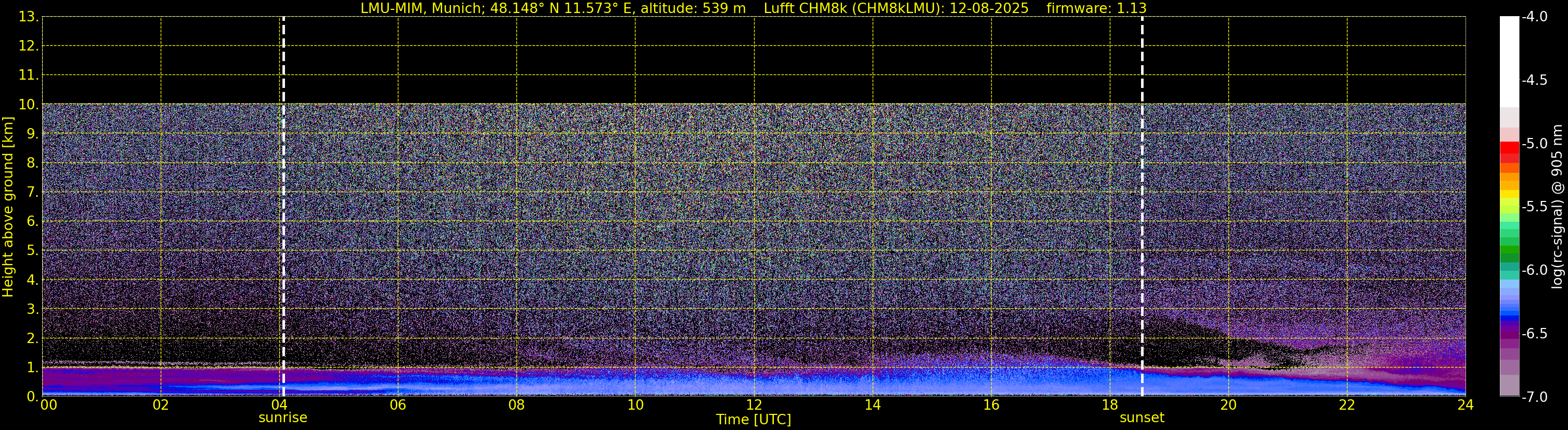
Task: Click the red band of the colorbar
Action: click(x=1510, y=148)
